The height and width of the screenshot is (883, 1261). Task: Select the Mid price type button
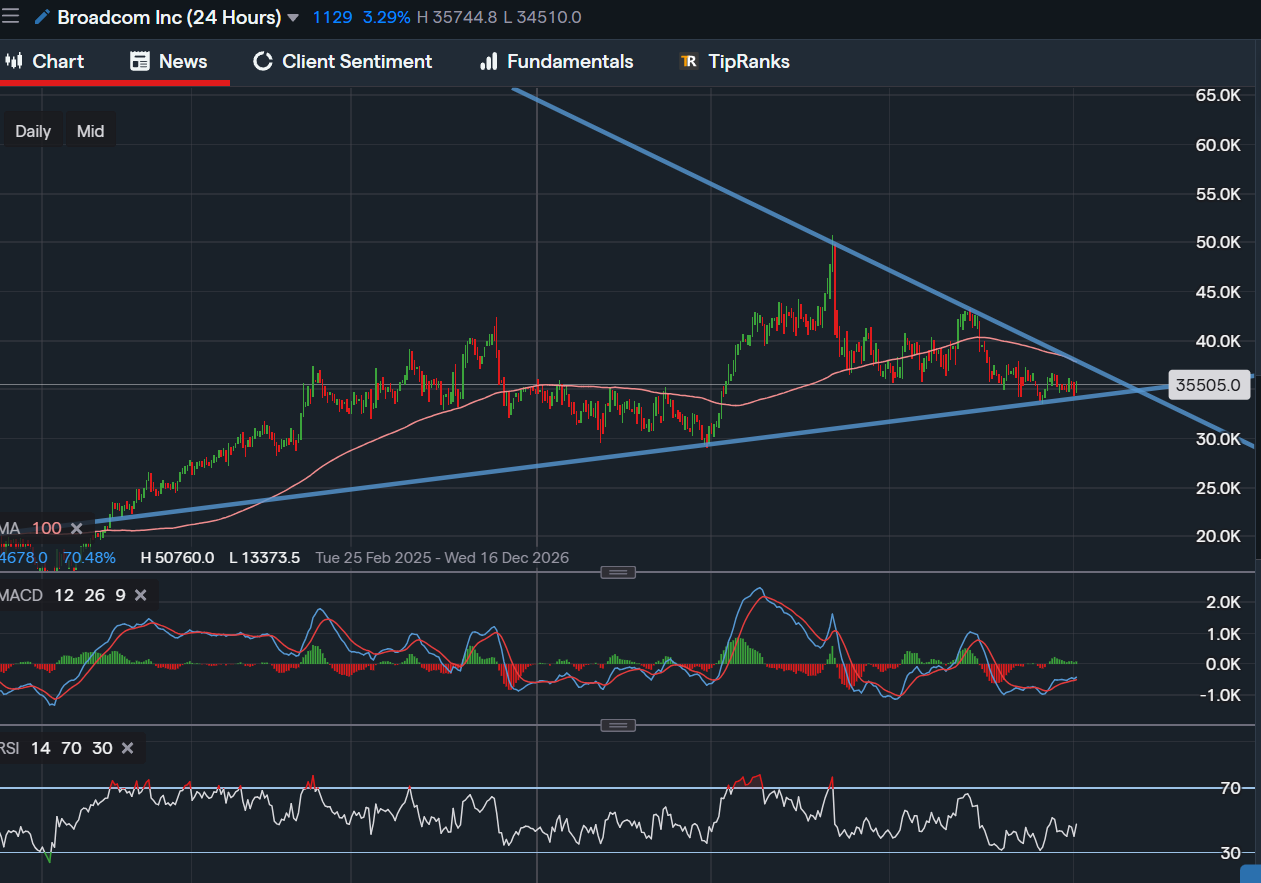click(x=90, y=131)
